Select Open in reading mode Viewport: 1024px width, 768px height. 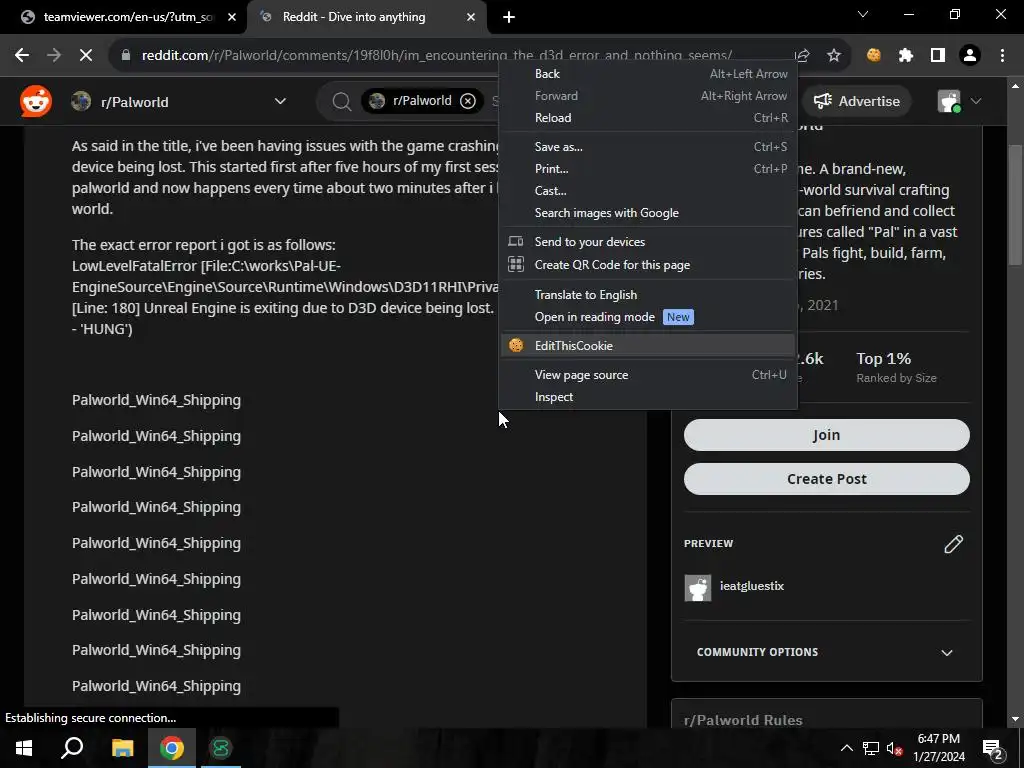[x=648, y=317]
